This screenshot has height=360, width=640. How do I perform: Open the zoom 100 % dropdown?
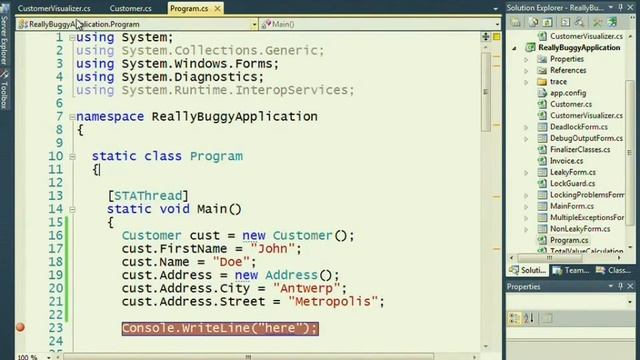tap(49, 357)
